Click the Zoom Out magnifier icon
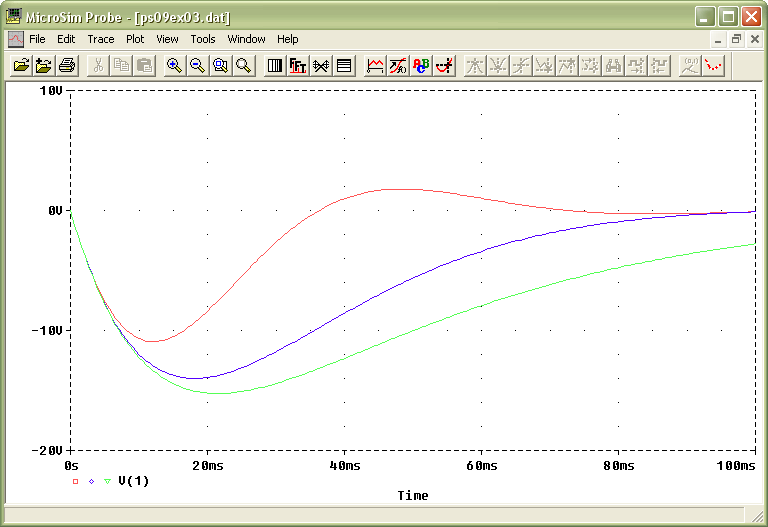 point(197,66)
